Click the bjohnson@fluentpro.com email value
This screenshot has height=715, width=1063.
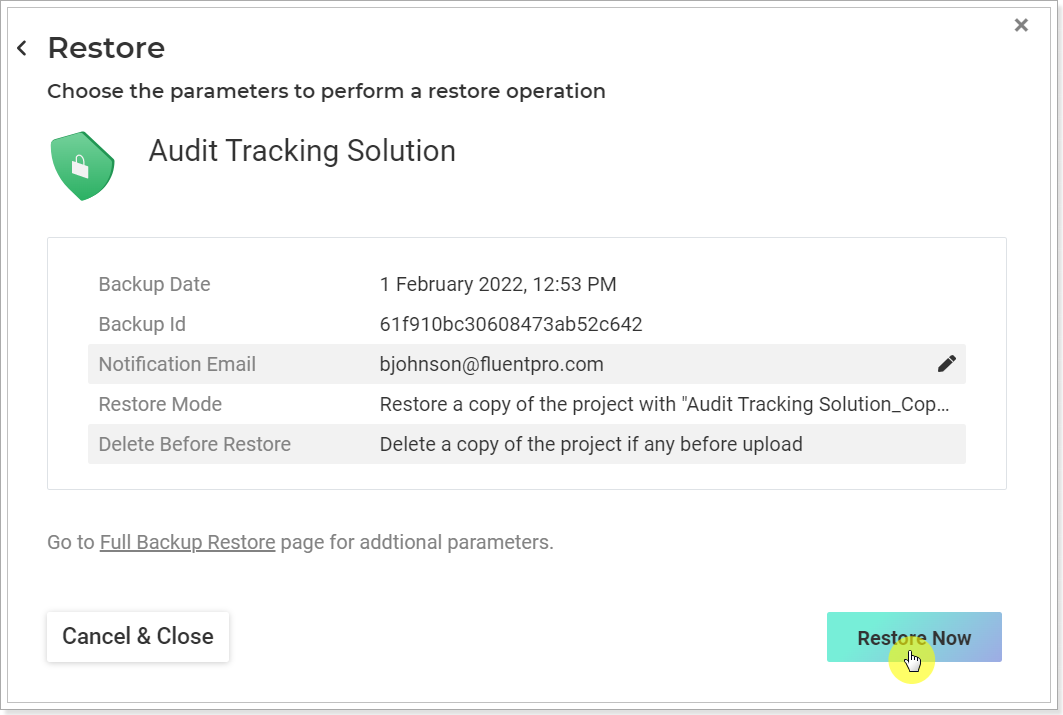coord(491,364)
